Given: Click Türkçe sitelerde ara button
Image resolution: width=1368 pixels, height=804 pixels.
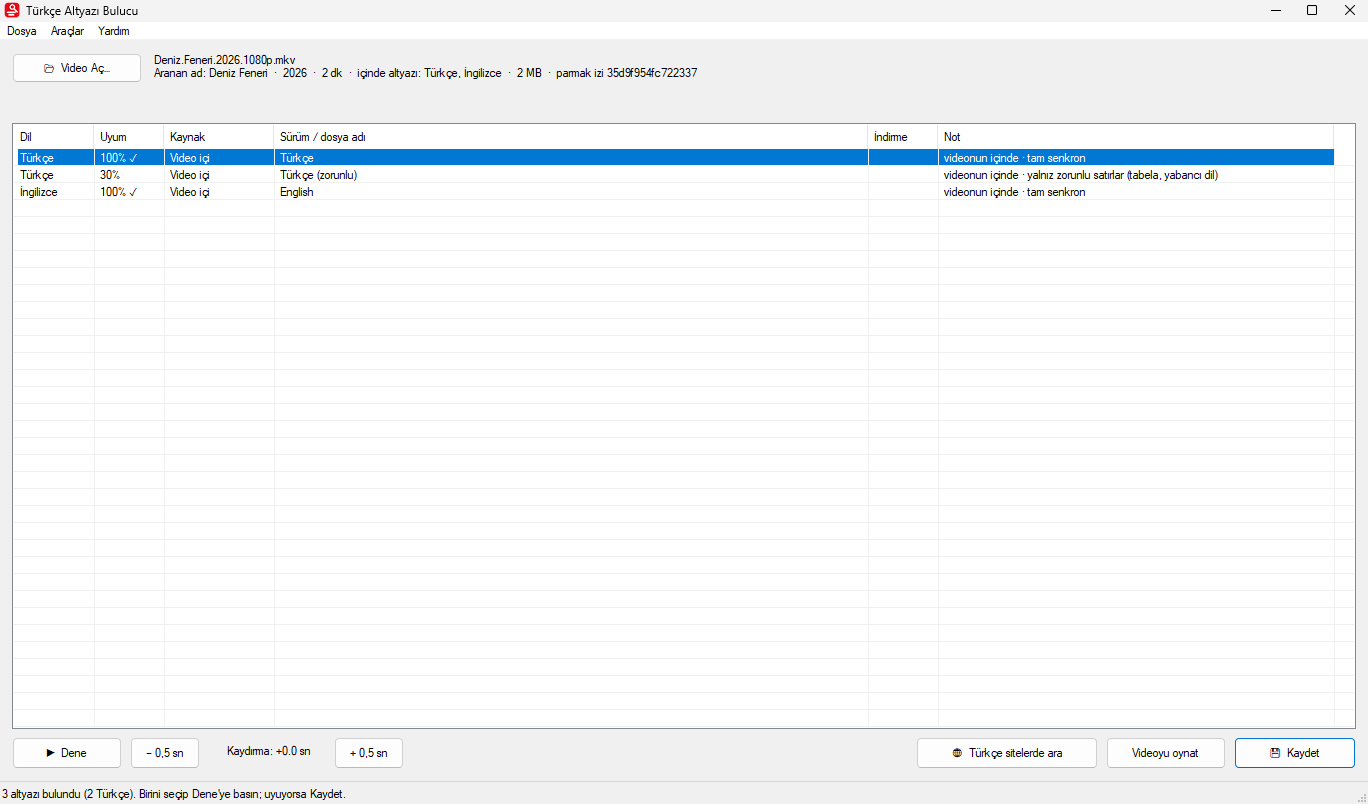Looking at the screenshot, I should click(x=1007, y=753).
